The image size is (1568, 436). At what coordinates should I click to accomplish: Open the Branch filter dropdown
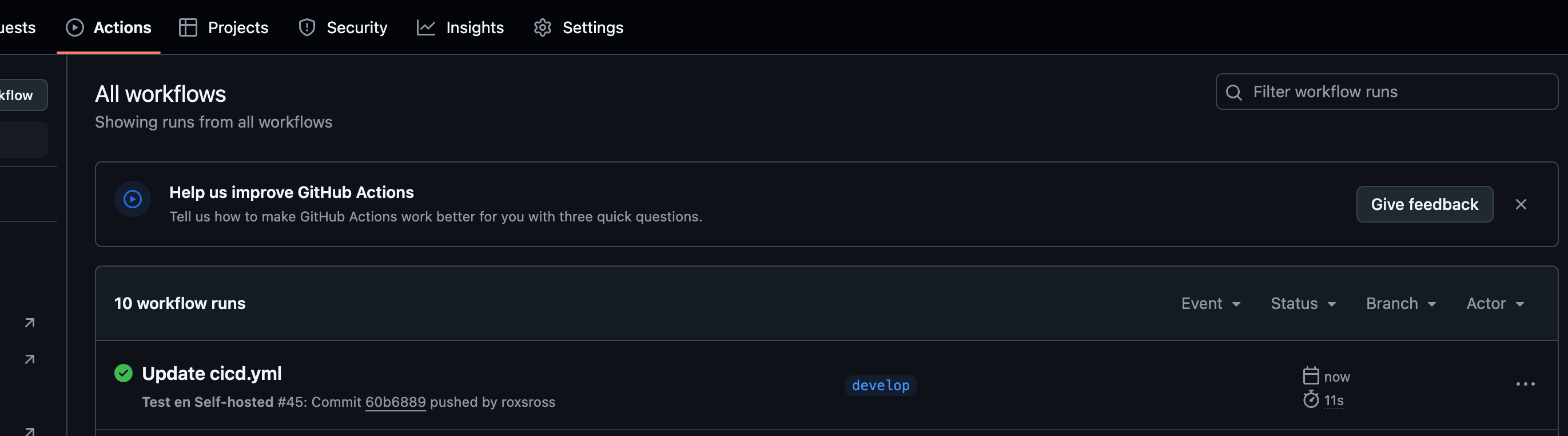[x=1401, y=303]
